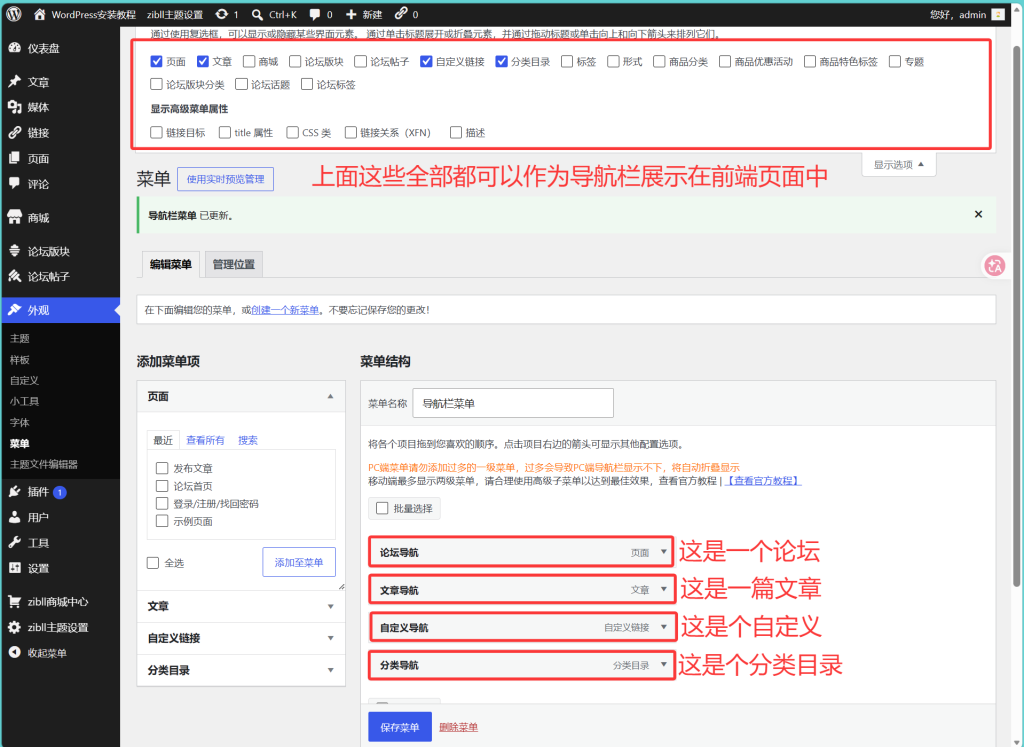Click the 删除菜单 link

[458, 727]
